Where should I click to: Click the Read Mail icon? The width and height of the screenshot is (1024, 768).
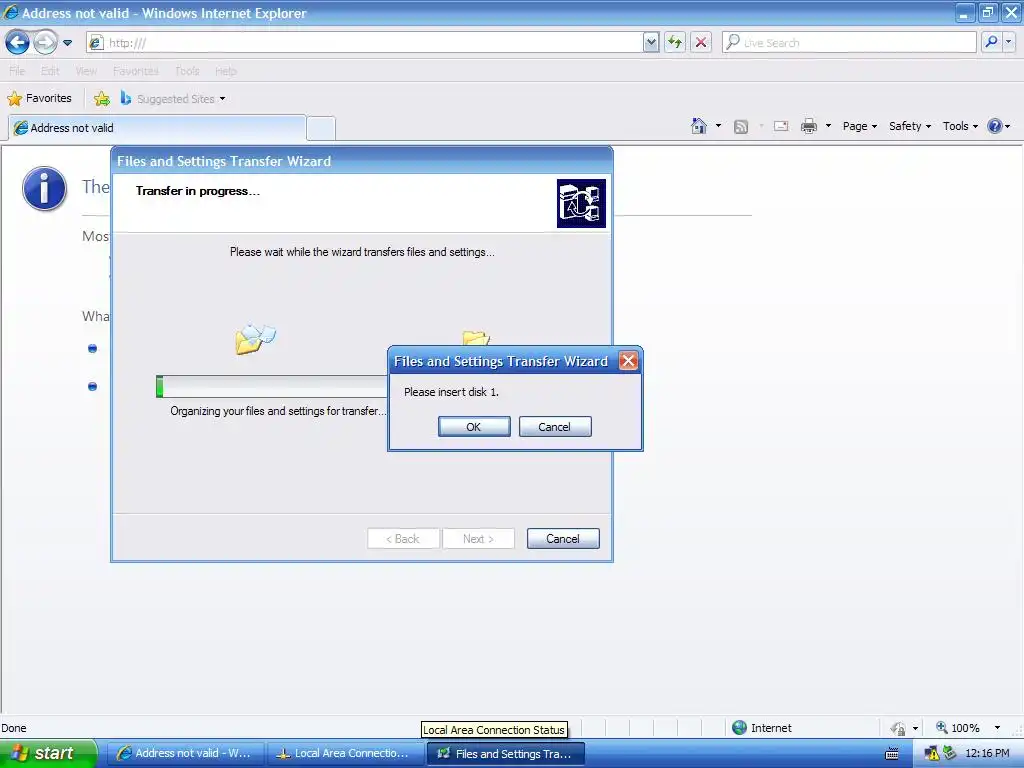(x=781, y=126)
